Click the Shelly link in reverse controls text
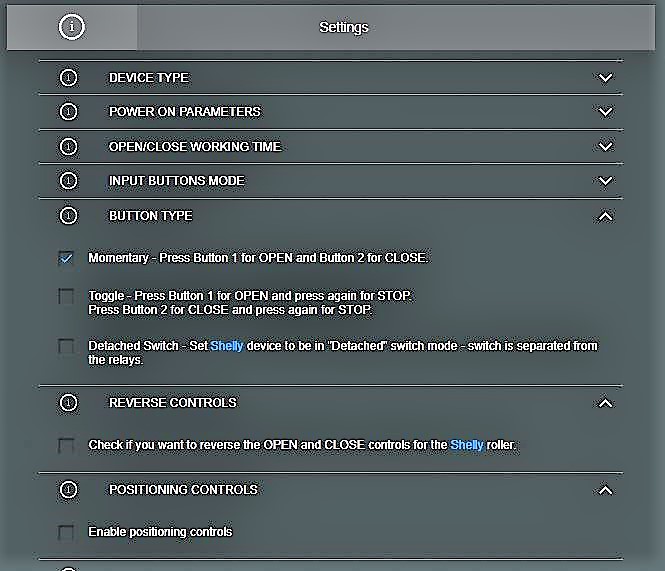The width and height of the screenshot is (665, 571). [x=466, y=445]
